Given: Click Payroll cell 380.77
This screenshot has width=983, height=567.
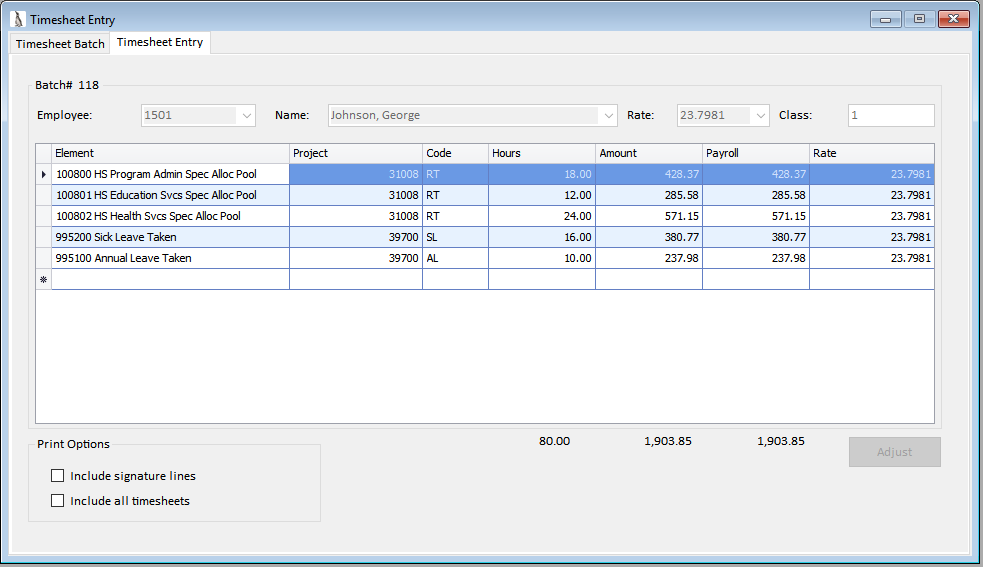Looking at the screenshot, I should pos(755,237).
